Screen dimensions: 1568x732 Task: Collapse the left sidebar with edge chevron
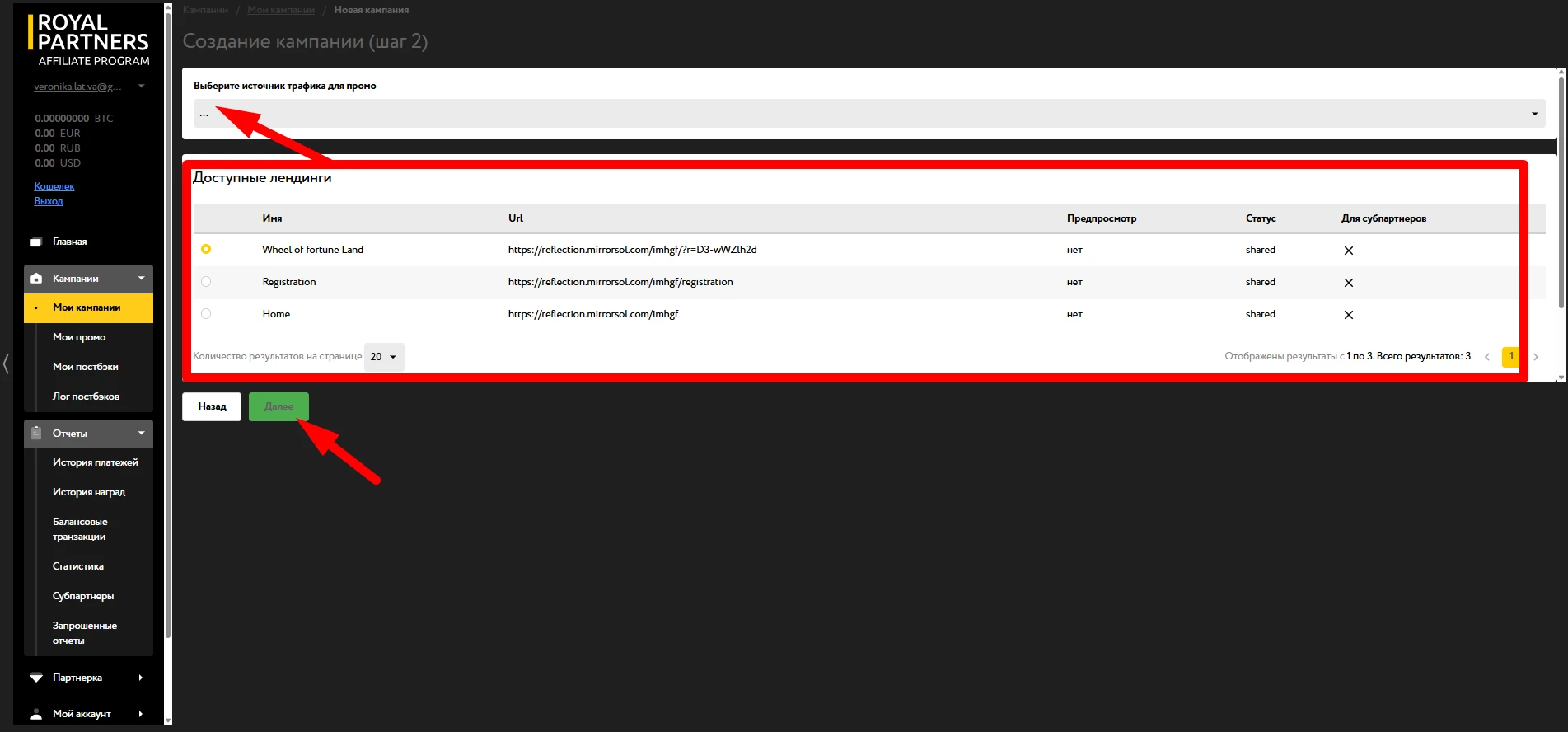pyautogui.click(x=6, y=364)
